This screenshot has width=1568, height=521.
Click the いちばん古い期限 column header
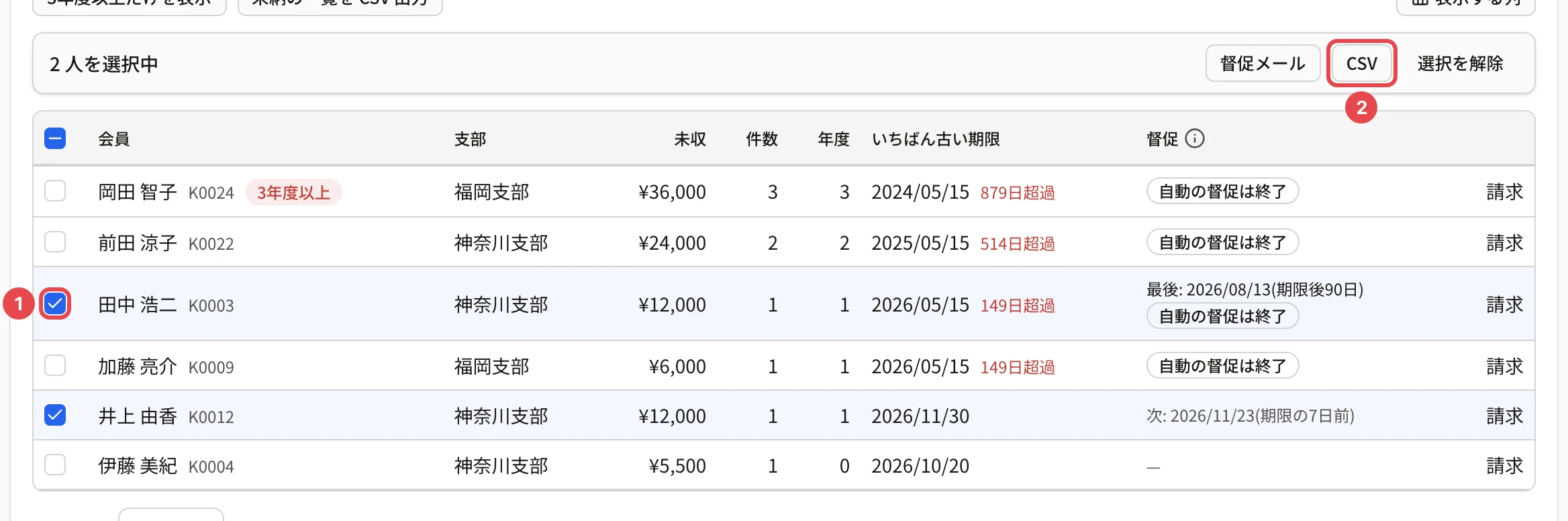click(936, 139)
